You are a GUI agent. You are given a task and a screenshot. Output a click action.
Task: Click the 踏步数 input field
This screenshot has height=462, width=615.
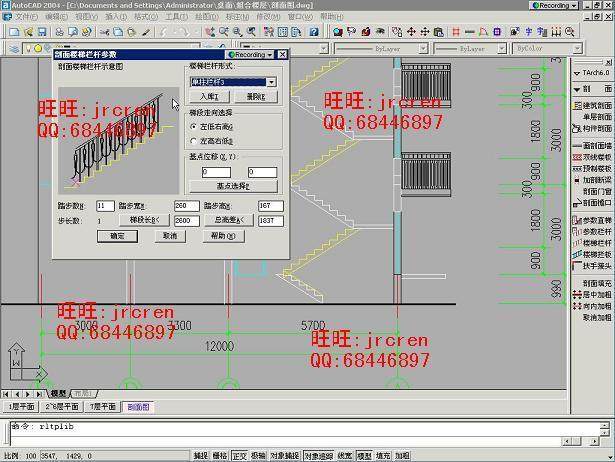tap(105, 206)
